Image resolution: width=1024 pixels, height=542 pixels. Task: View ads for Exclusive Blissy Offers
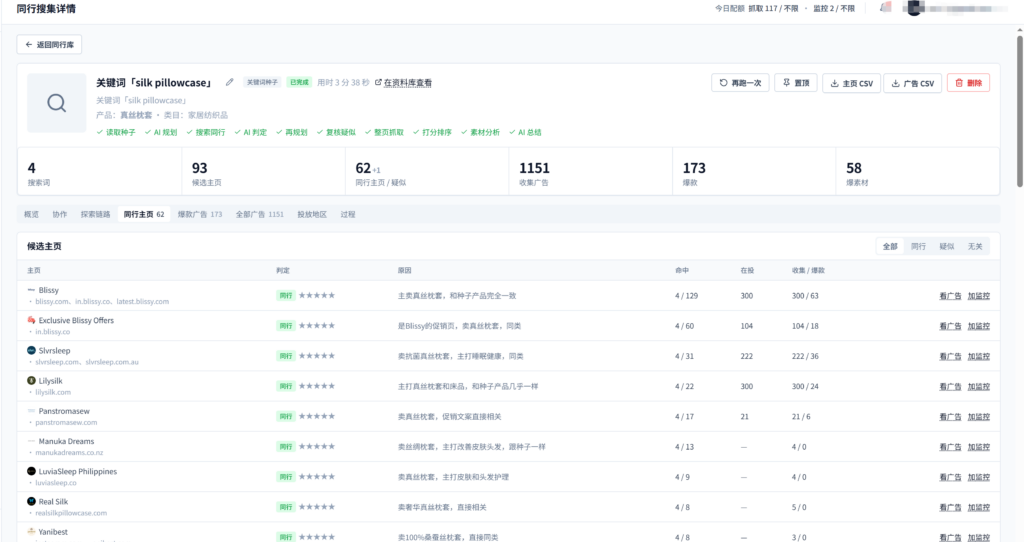(950, 326)
